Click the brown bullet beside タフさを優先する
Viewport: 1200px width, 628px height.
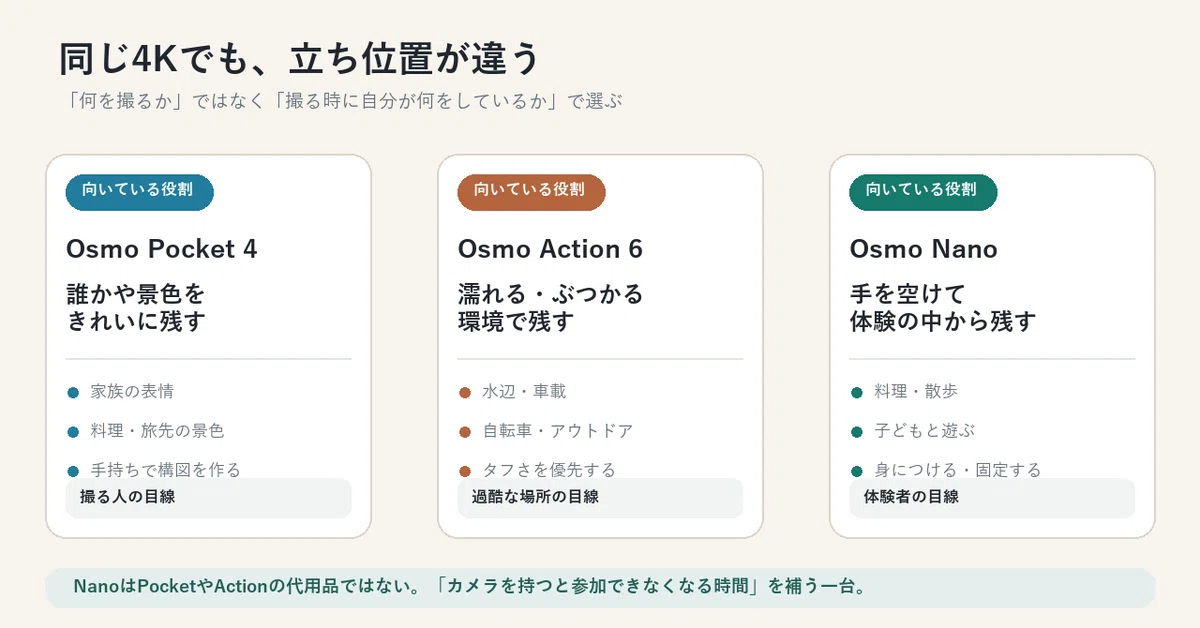point(465,471)
